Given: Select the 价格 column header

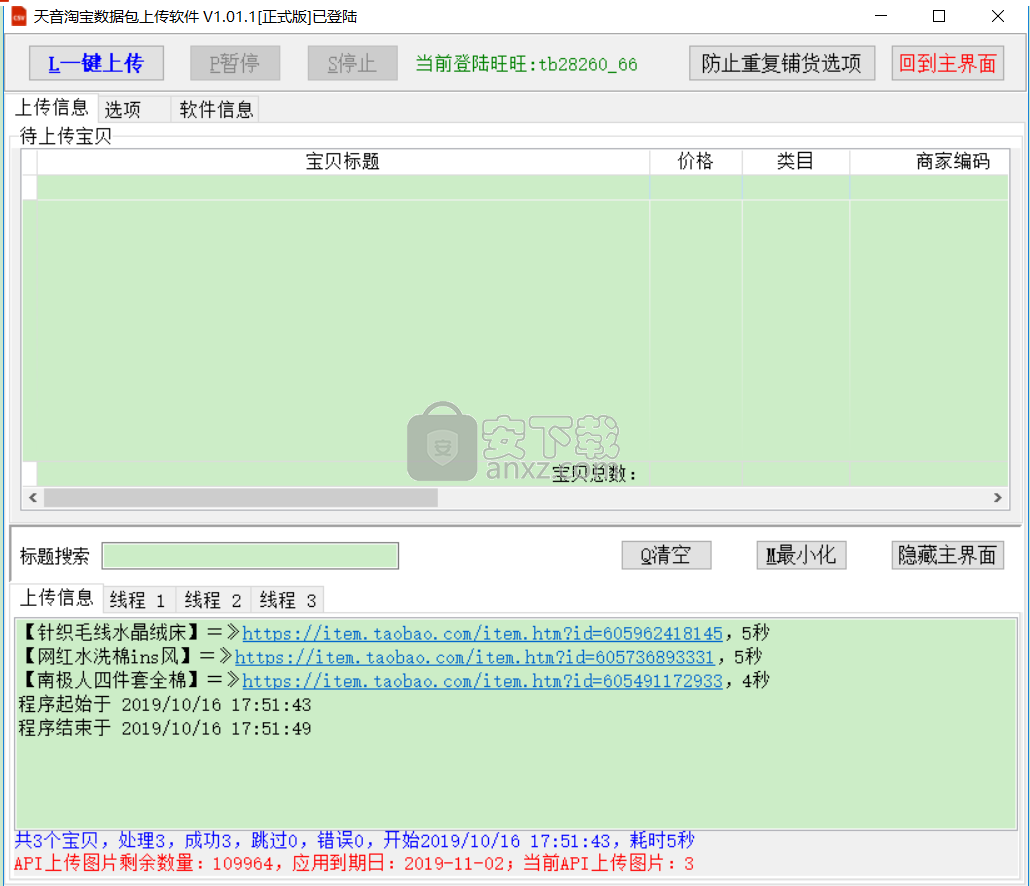Looking at the screenshot, I should (696, 162).
